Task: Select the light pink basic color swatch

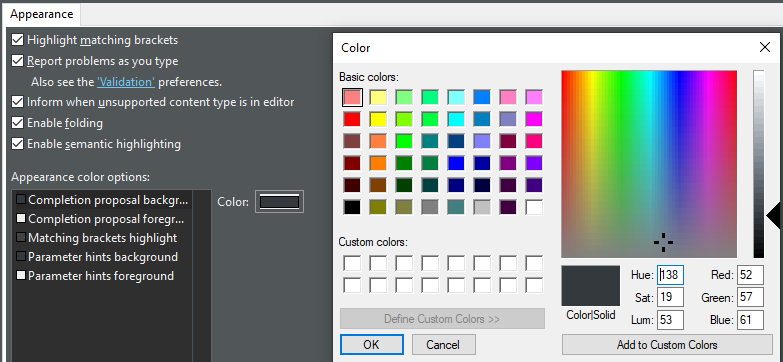Action: pyautogui.click(x=508, y=97)
